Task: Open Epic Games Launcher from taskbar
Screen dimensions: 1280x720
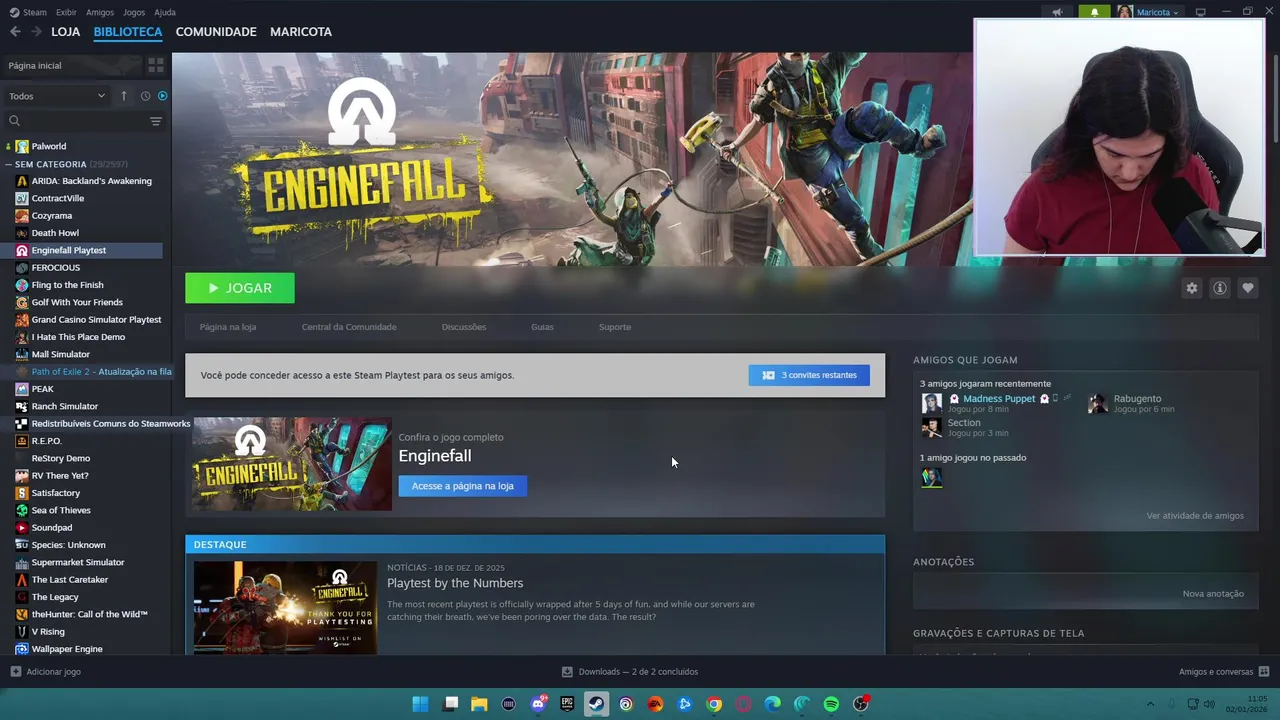Action: click(x=567, y=704)
